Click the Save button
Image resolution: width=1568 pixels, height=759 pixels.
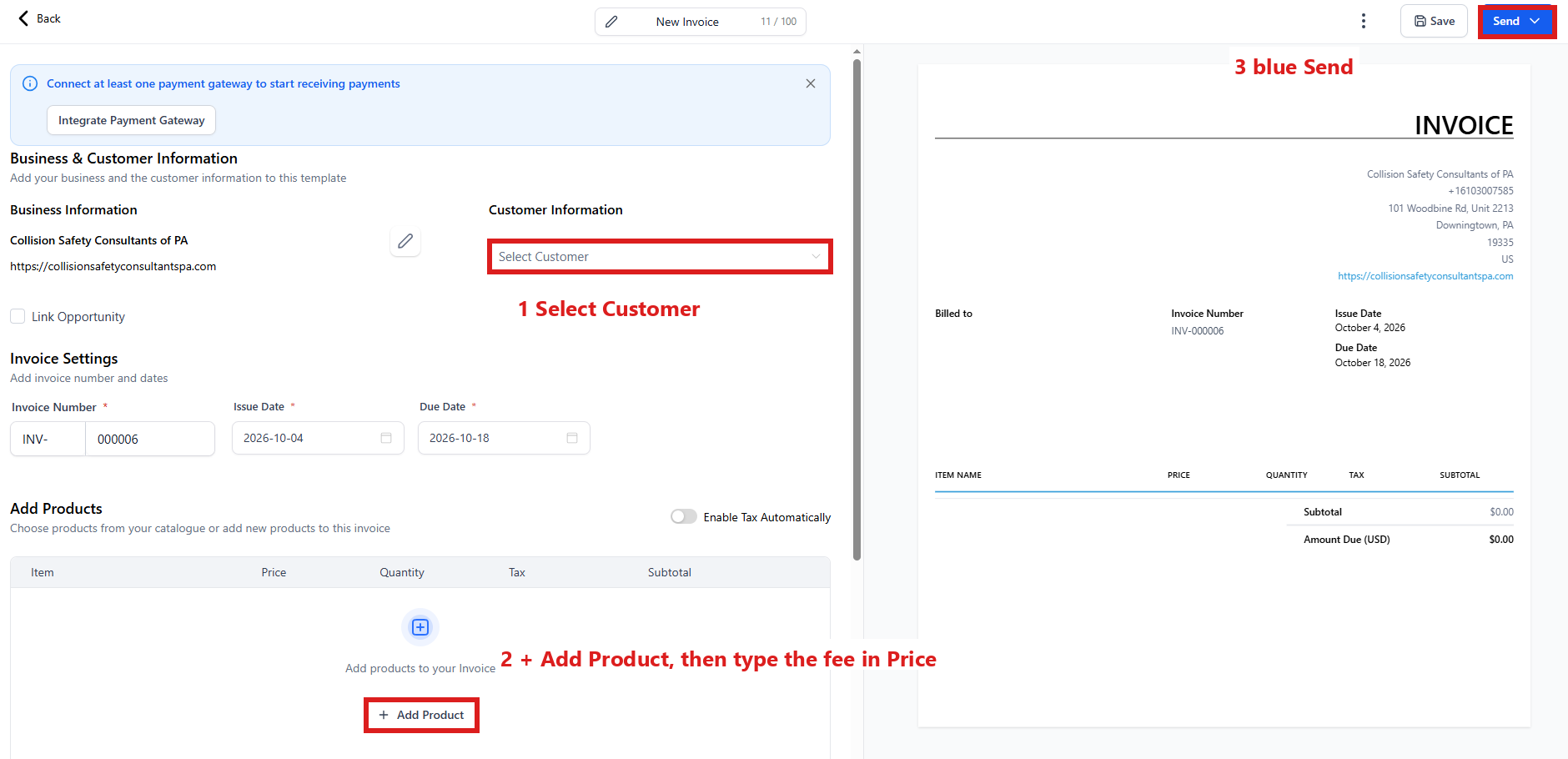(x=1434, y=21)
